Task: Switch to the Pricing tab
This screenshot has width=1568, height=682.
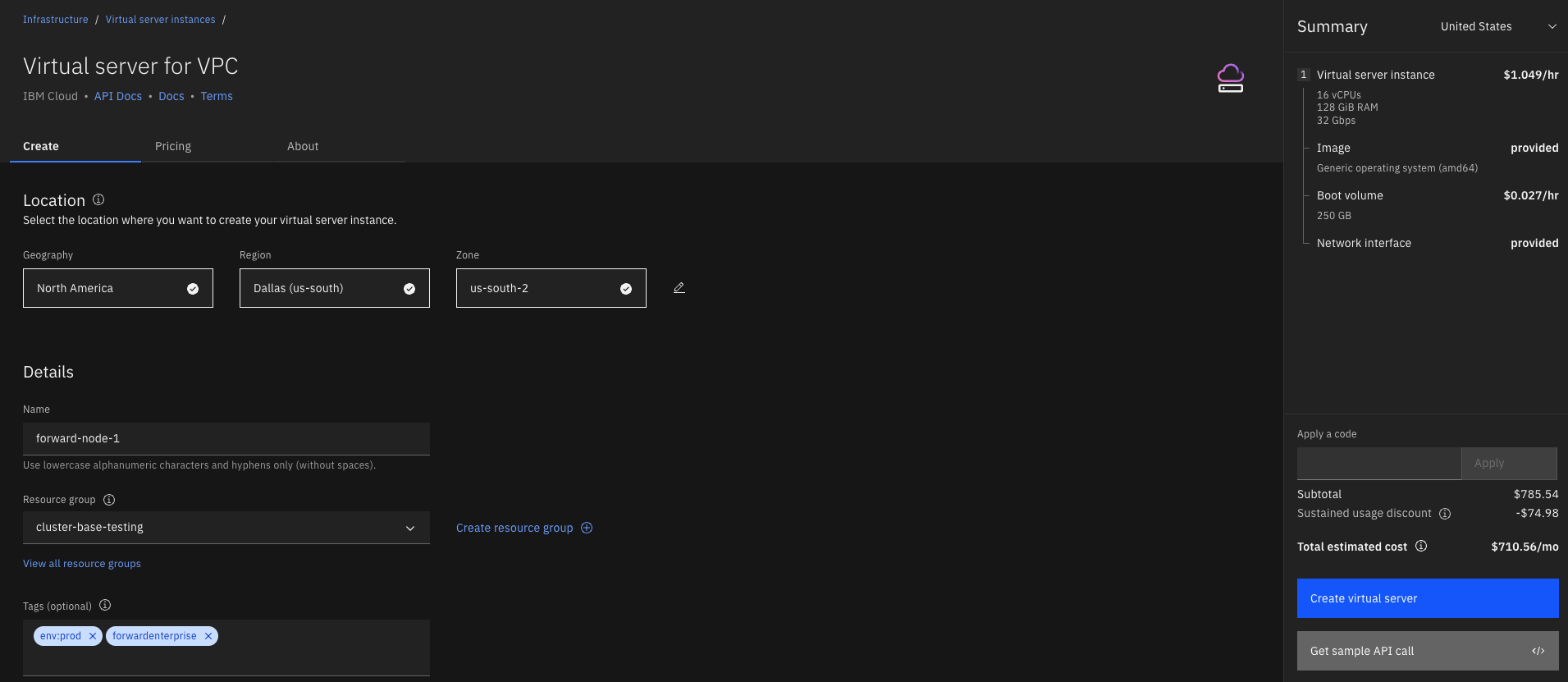Action: point(173,146)
